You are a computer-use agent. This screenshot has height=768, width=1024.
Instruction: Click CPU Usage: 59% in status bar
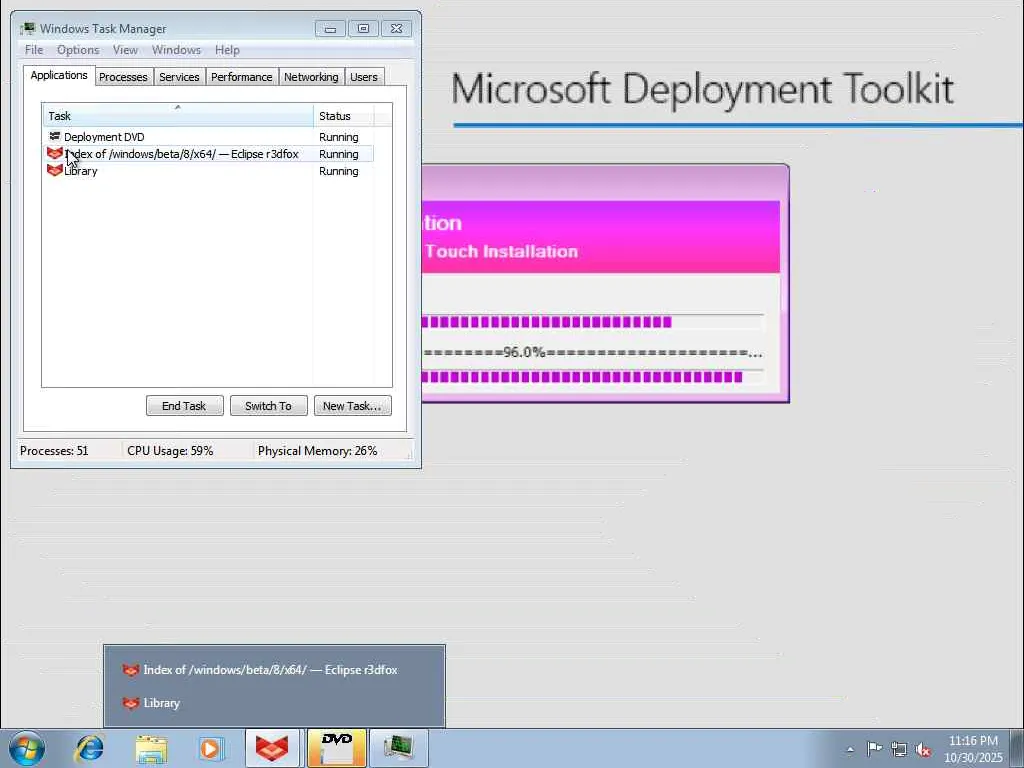click(170, 451)
